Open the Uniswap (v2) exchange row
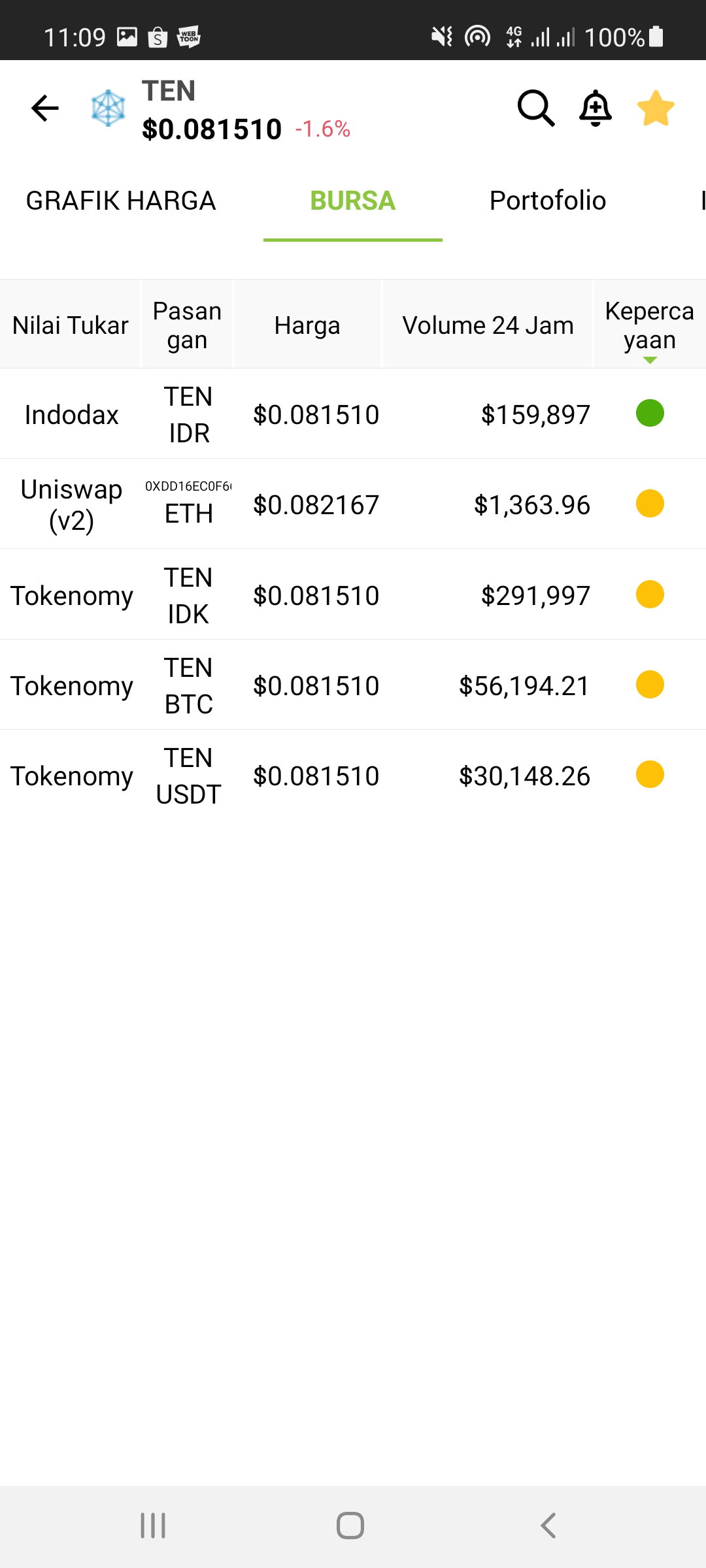Screen dimensions: 706x1568 click(353, 504)
